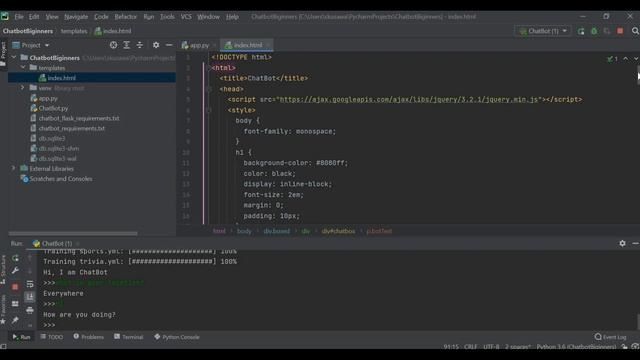Open the Refactor menu

coord(125,17)
